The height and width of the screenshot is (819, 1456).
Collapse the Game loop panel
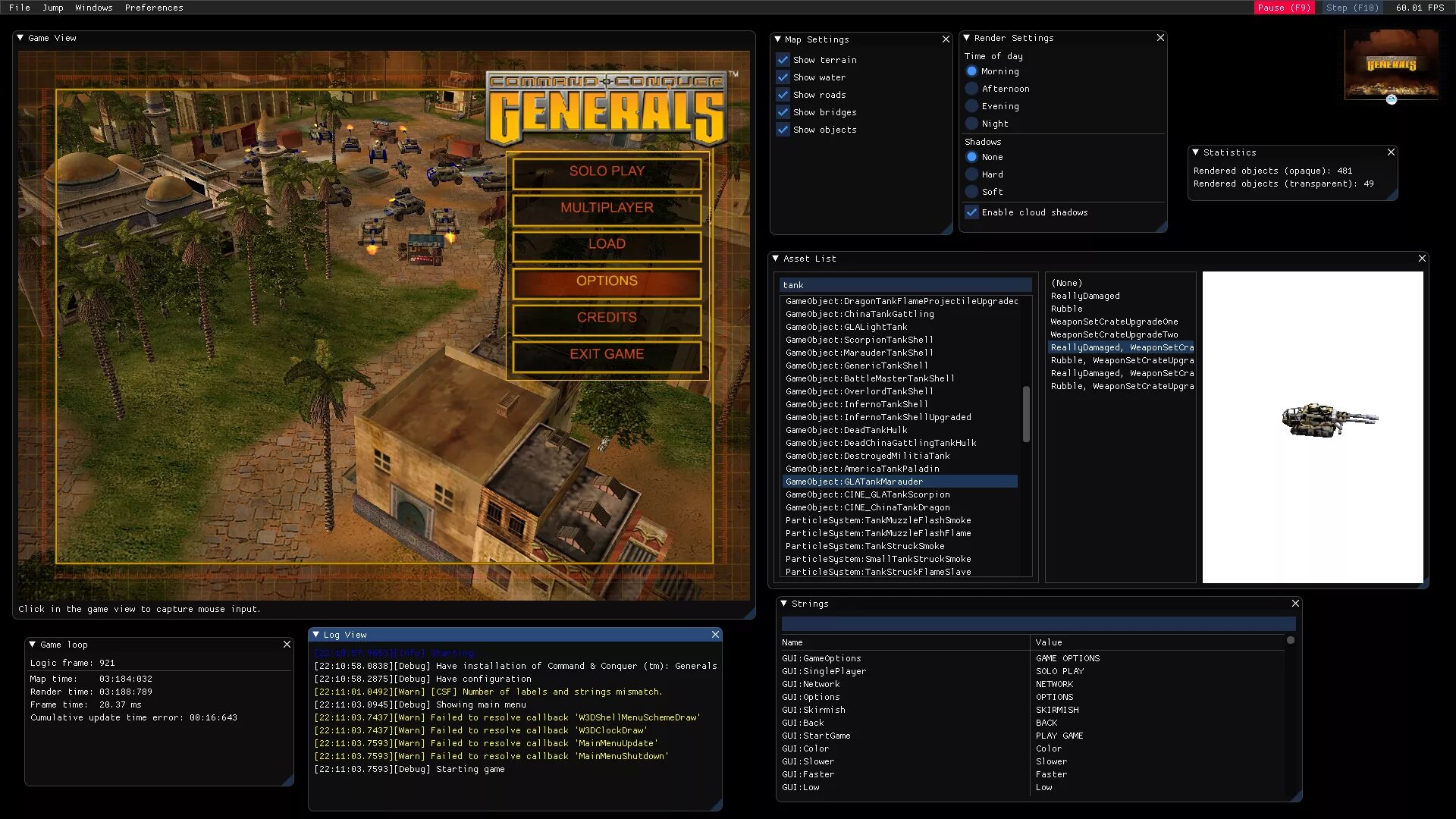33,645
